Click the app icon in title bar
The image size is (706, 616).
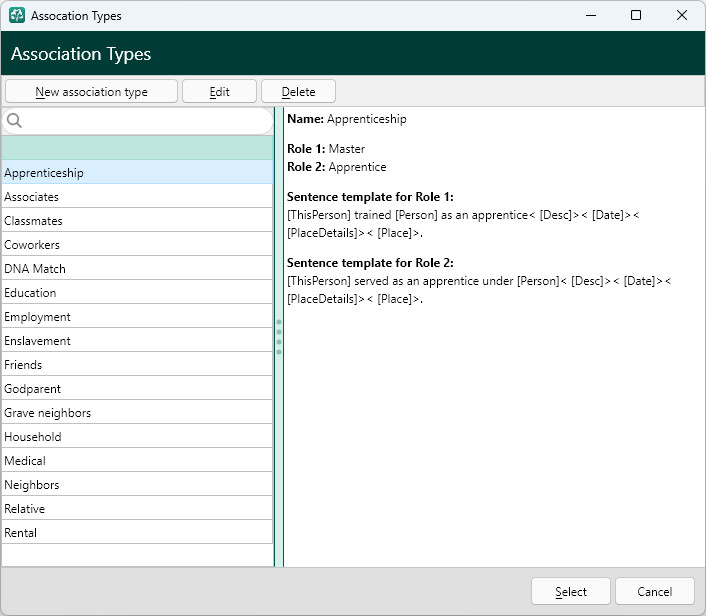click(x=17, y=15)
